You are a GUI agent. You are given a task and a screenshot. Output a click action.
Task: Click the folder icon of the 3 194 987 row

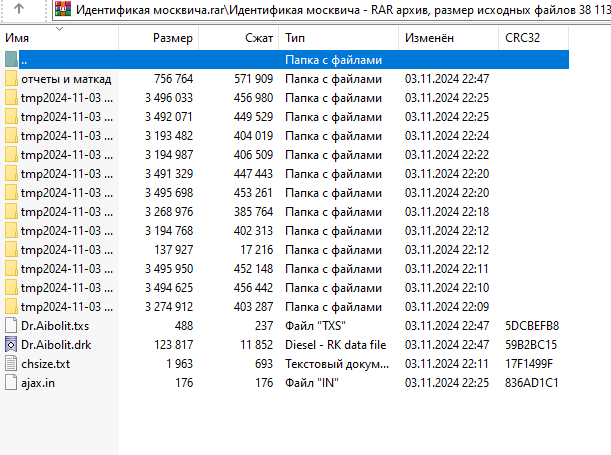pyautogui.click(x=11, y=155)
